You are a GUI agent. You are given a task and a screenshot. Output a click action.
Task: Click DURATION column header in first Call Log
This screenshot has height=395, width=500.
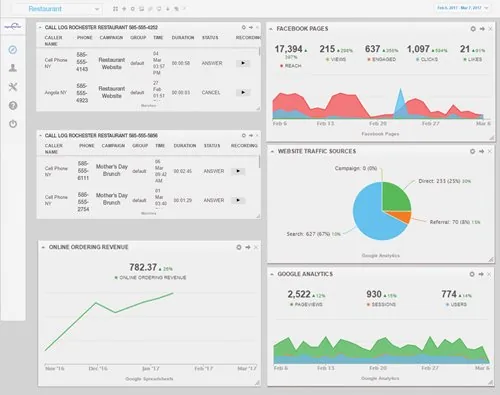183,38
